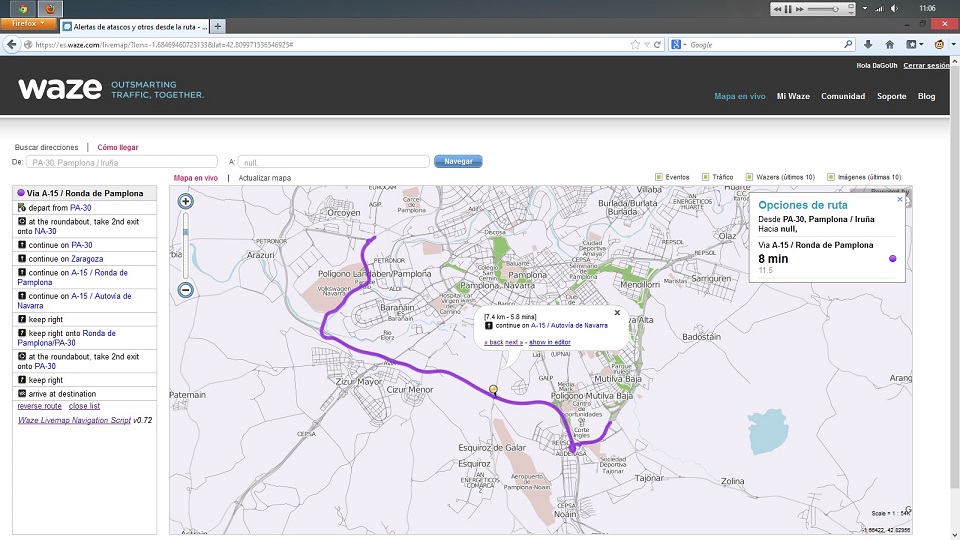
Task: Click the yellow route marker pin on map
Action: point(493,390)
